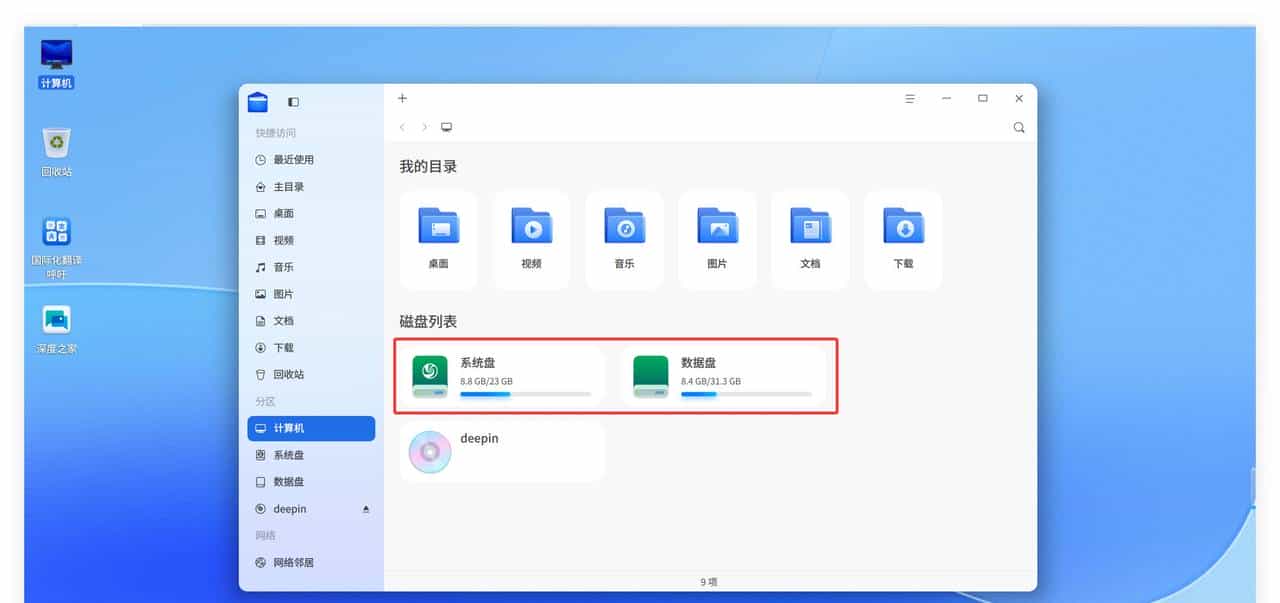Image resolution: width=1280 pixels, height=603 pixels.
Task: Select 数据盘 in the sidebar partition list
Action: point(290,481)
